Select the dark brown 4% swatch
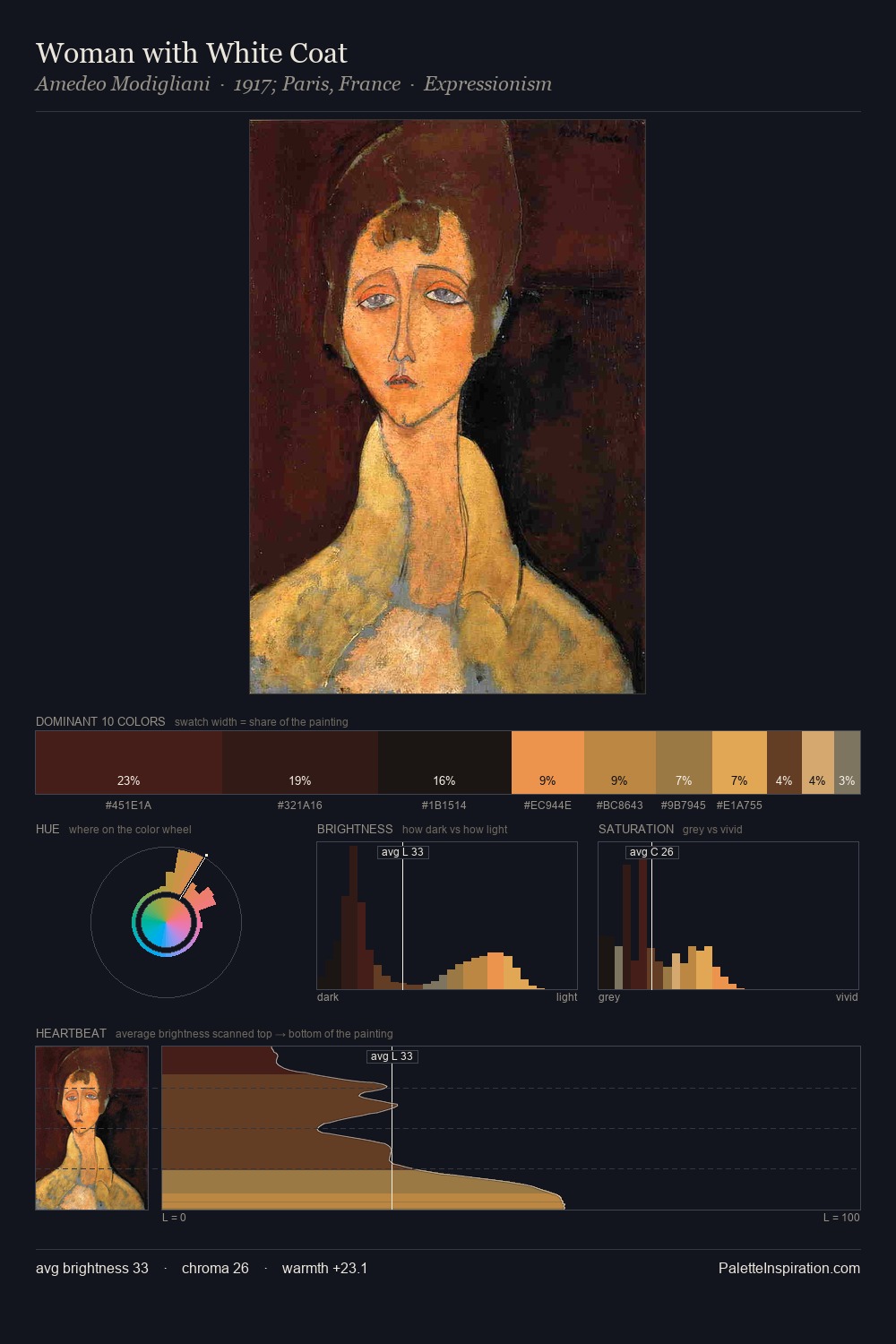 [784, 762]
